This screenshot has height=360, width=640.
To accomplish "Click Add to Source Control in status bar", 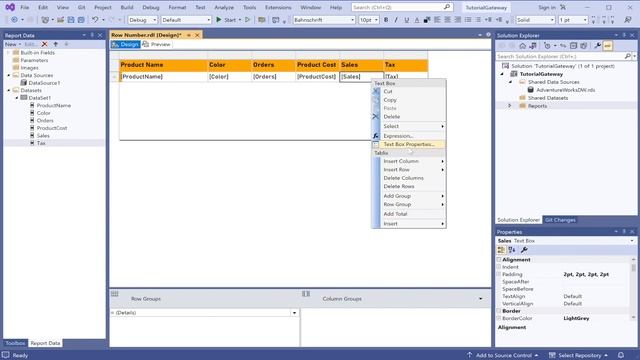I will pyautogui.click(x=503, y=355).
